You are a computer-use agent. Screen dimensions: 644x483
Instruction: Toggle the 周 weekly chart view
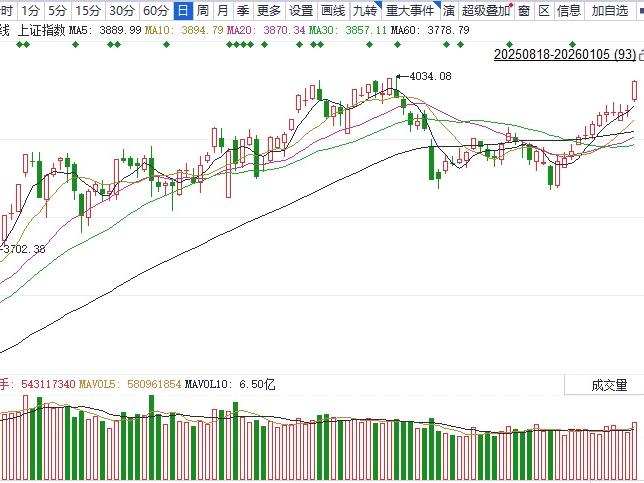pos(203,11)
